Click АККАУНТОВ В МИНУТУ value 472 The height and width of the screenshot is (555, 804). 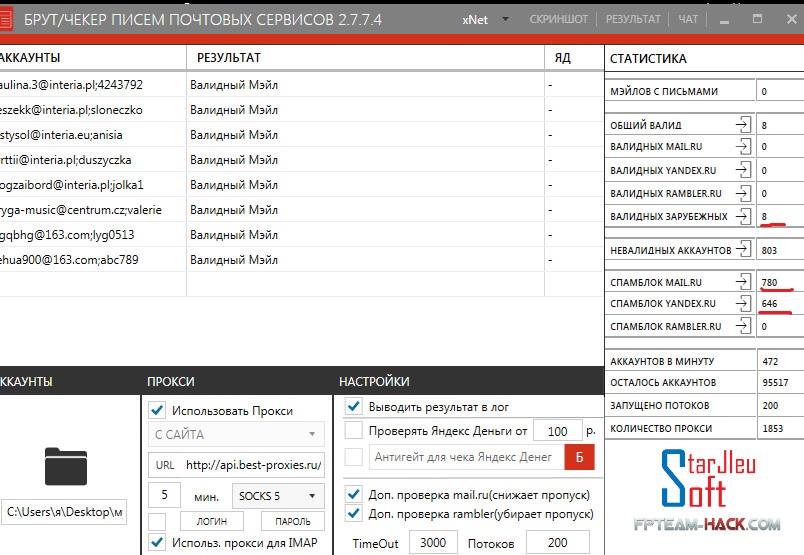pyautogui.click(x=770, y=361)
